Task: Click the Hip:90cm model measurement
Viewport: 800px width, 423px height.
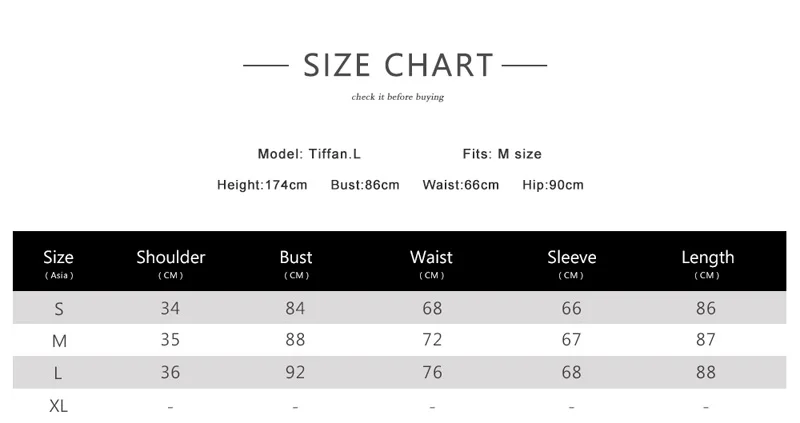Action: [x=553, y=185]
